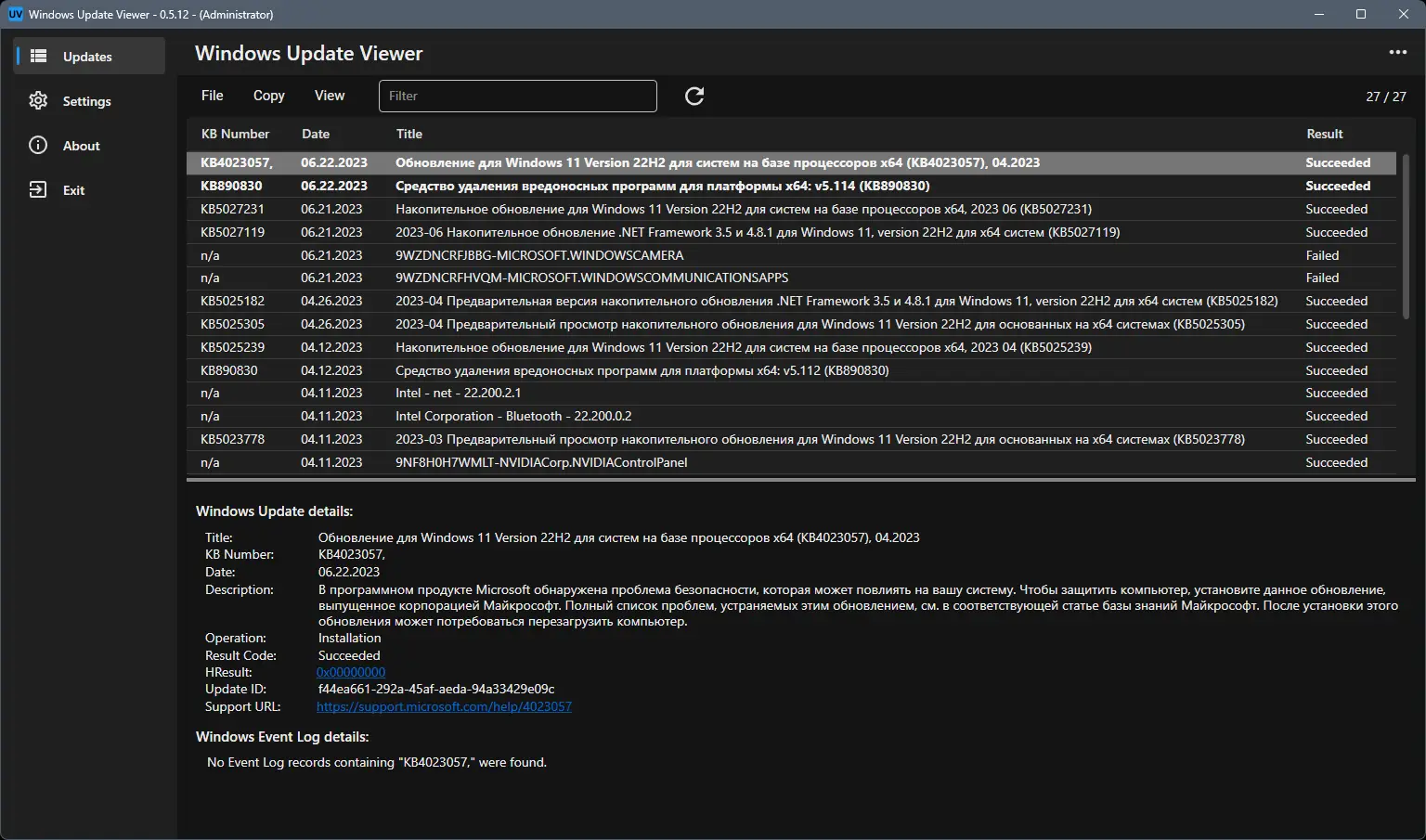Sort by the Result column header
Screen dimensions: 1426x840
(x=1325, y=134)
